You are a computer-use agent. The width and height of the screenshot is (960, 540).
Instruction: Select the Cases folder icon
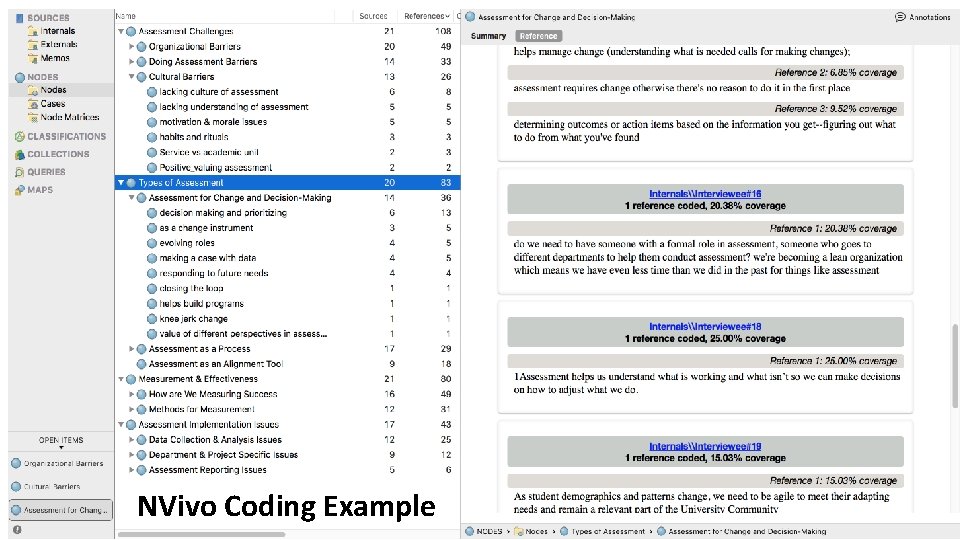coord(32,104)
